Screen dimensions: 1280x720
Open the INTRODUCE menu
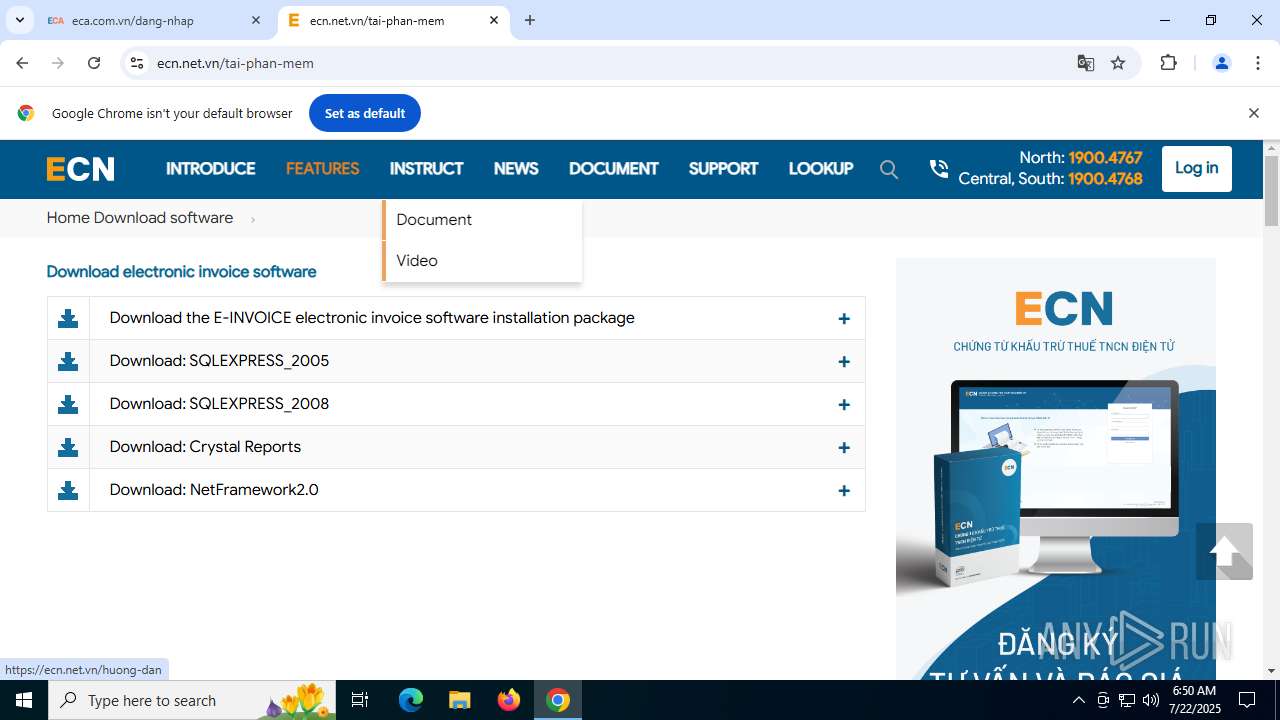tap(211, 169)
